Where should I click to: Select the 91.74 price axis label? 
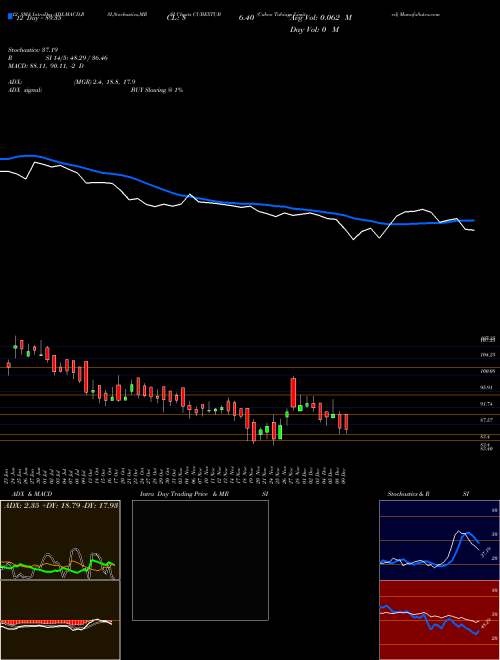coord(487,404)
